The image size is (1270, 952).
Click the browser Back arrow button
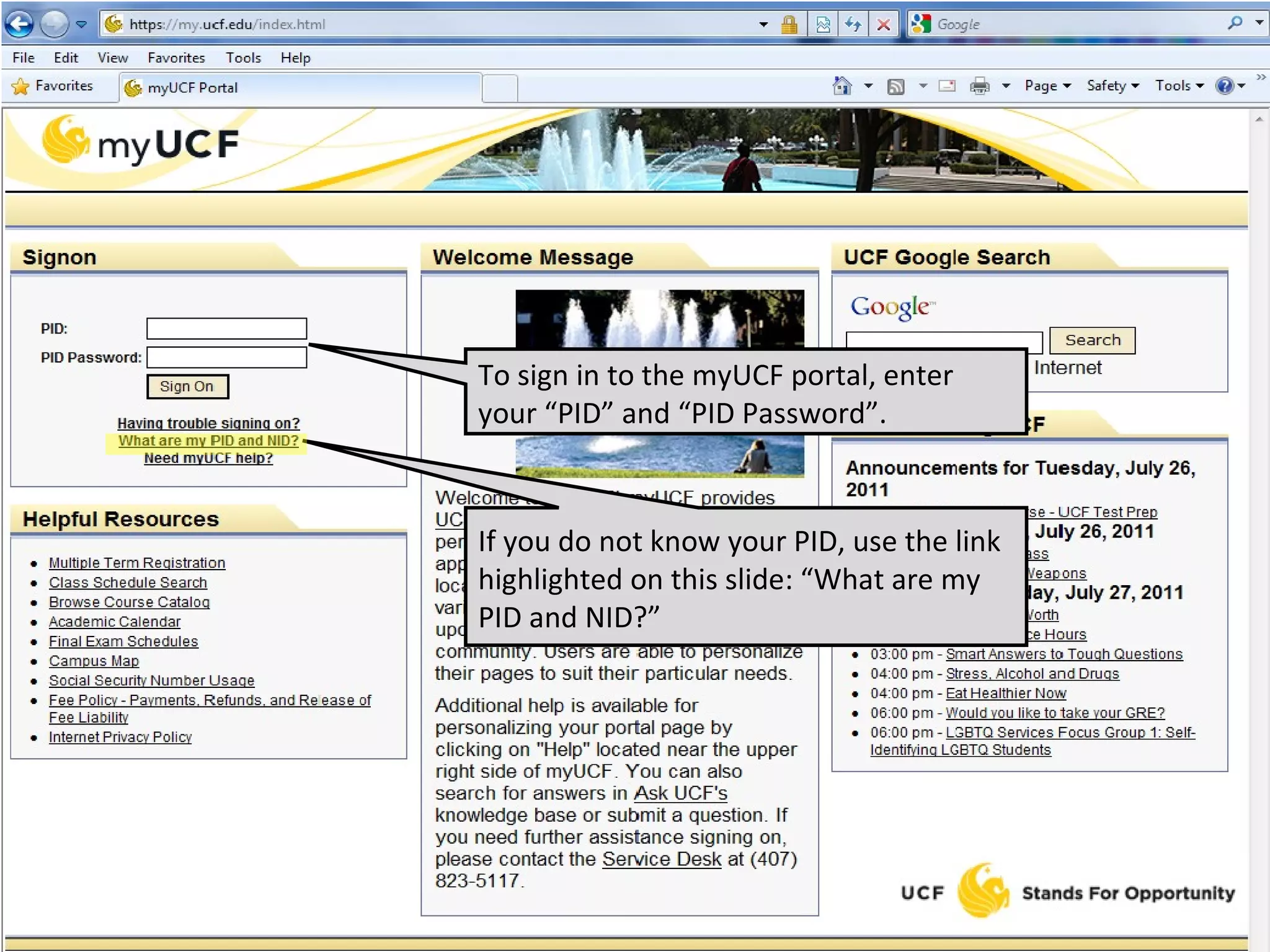pyautogui.click(x=20, y=24)
